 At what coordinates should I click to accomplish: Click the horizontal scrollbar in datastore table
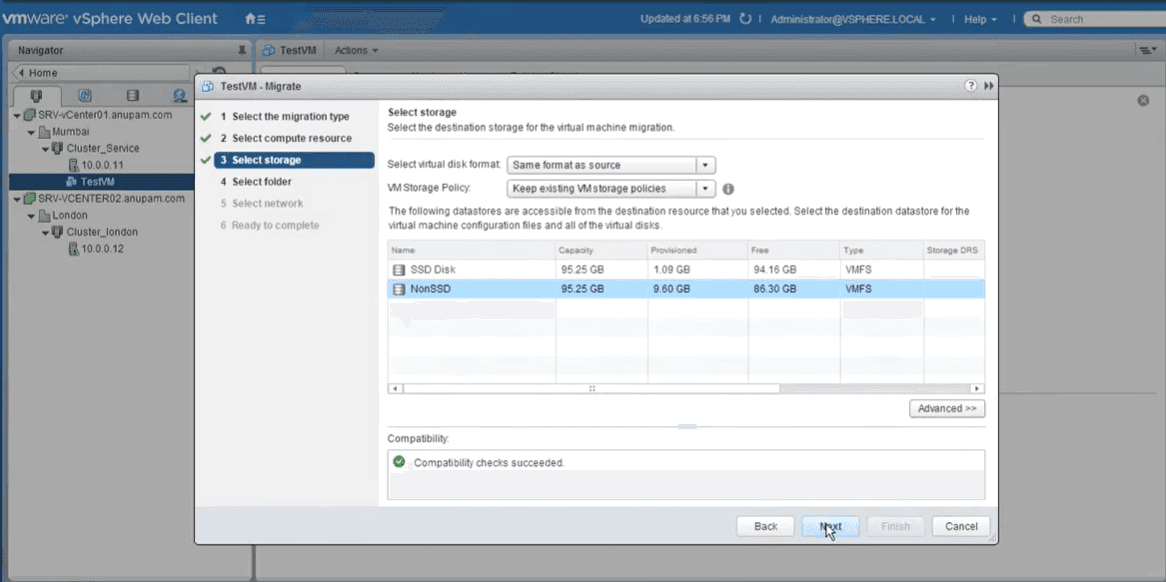[x=591, y=388]
